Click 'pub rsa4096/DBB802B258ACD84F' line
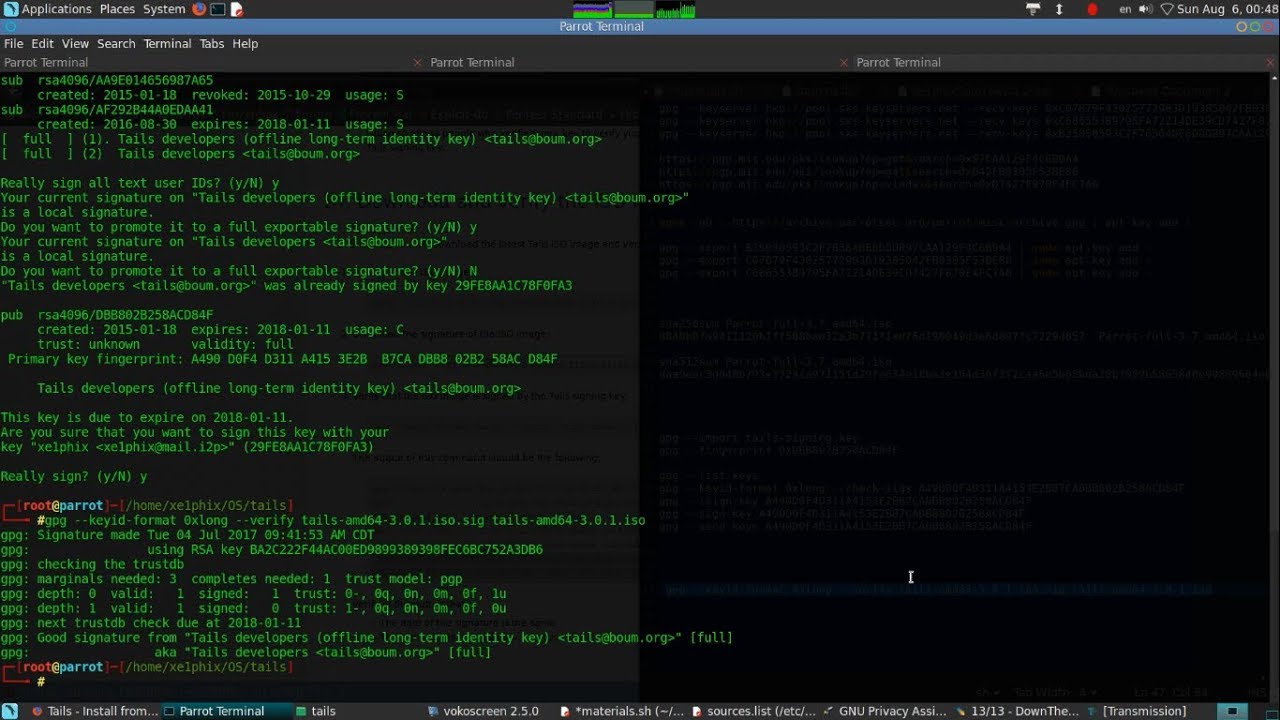The image size is (1280, 720). click(107, 315)
